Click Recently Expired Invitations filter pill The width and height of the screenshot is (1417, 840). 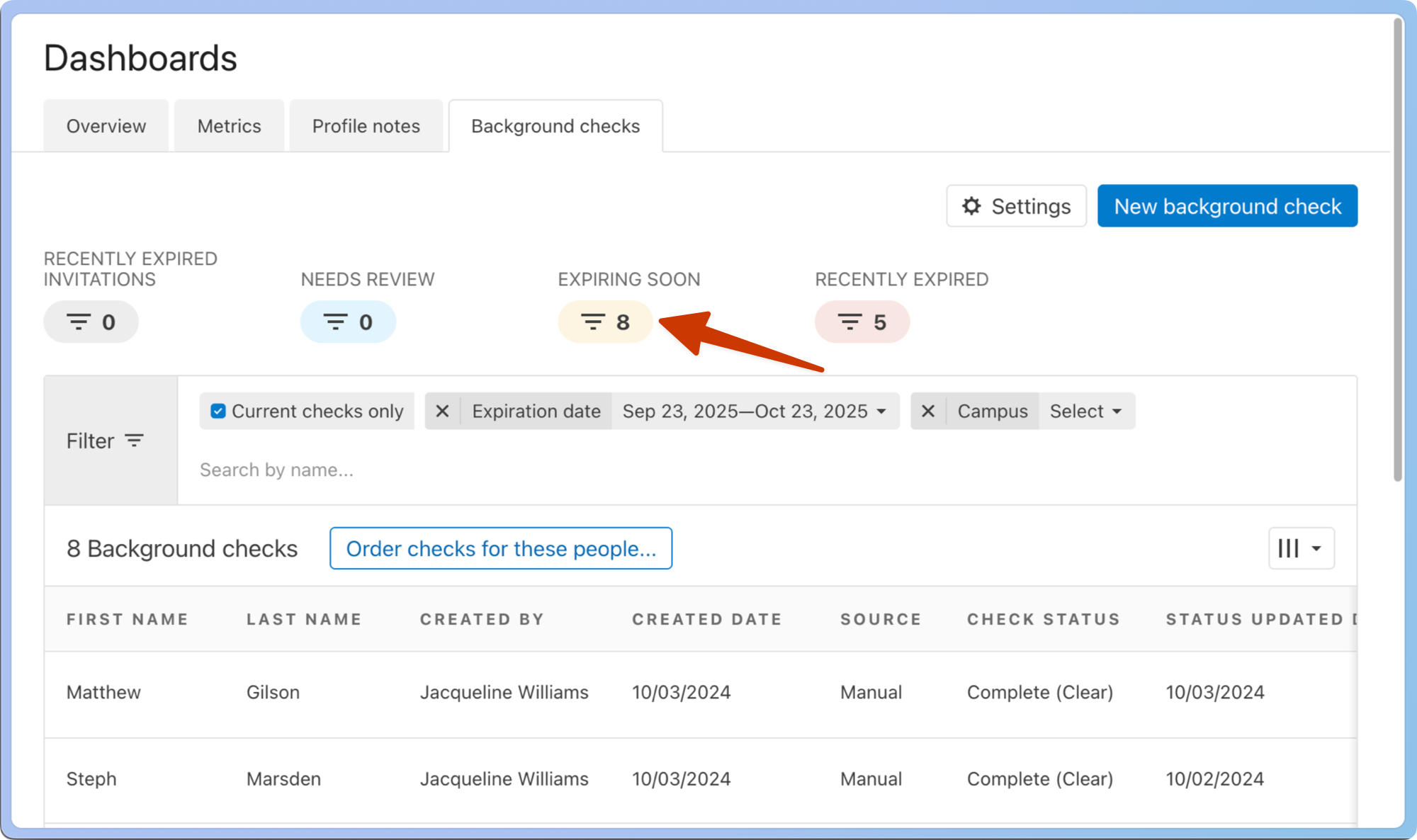click(91, 322)
